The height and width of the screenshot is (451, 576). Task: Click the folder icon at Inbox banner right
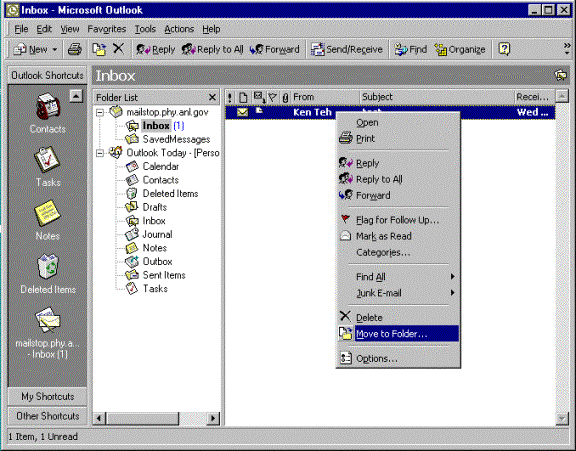click(x=561, y=75)
